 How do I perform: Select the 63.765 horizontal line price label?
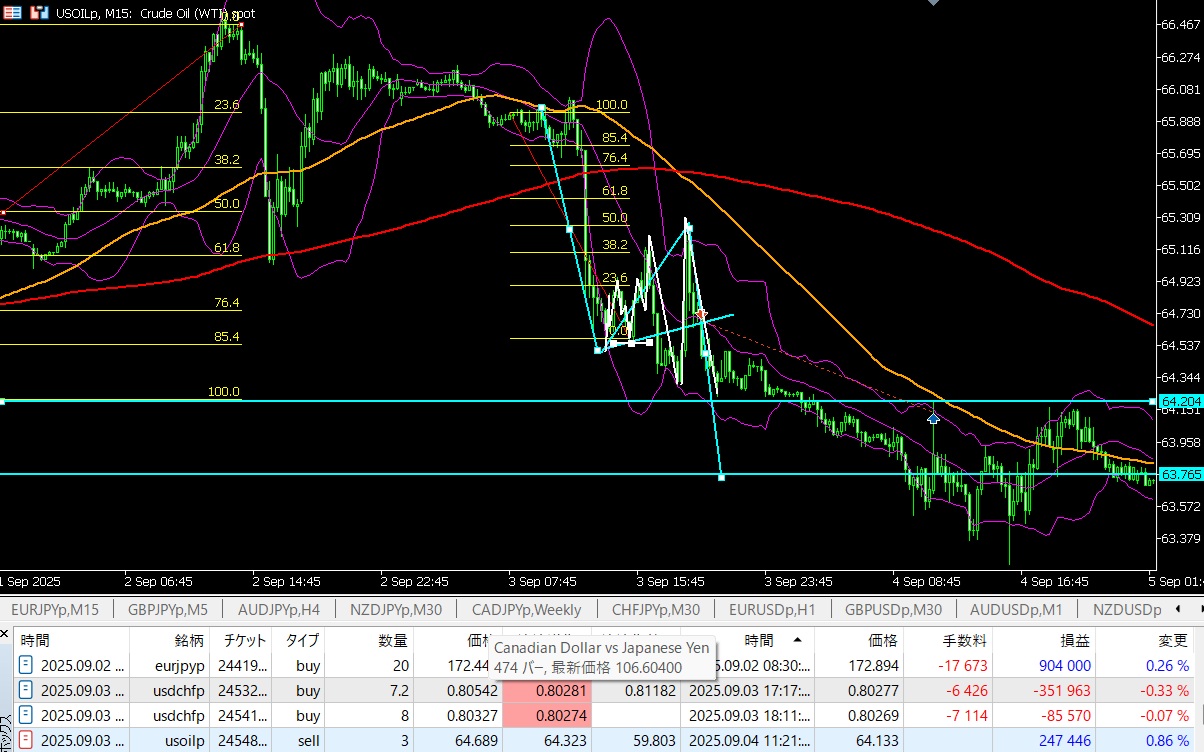coord(1180,474)
